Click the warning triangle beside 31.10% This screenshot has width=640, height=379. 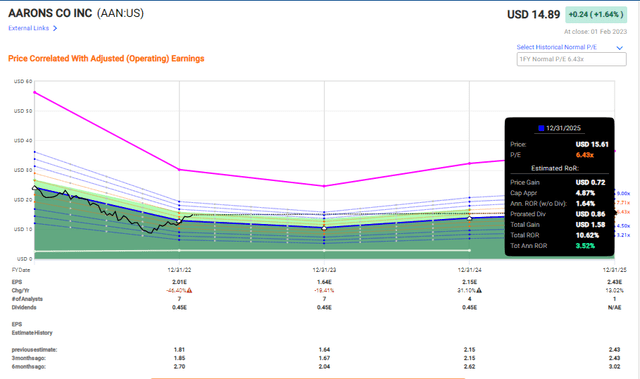479,290
